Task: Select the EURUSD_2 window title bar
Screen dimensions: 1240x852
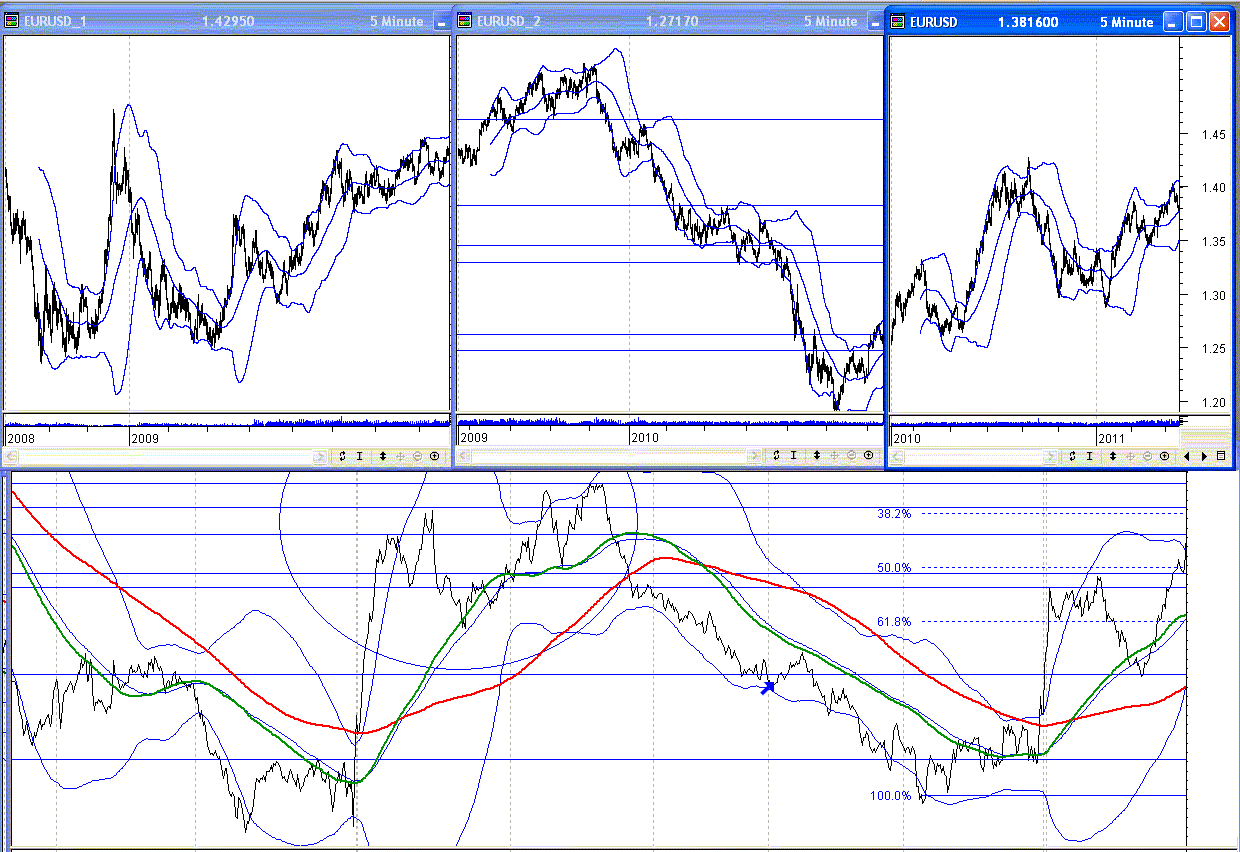Action: [600, 20]
